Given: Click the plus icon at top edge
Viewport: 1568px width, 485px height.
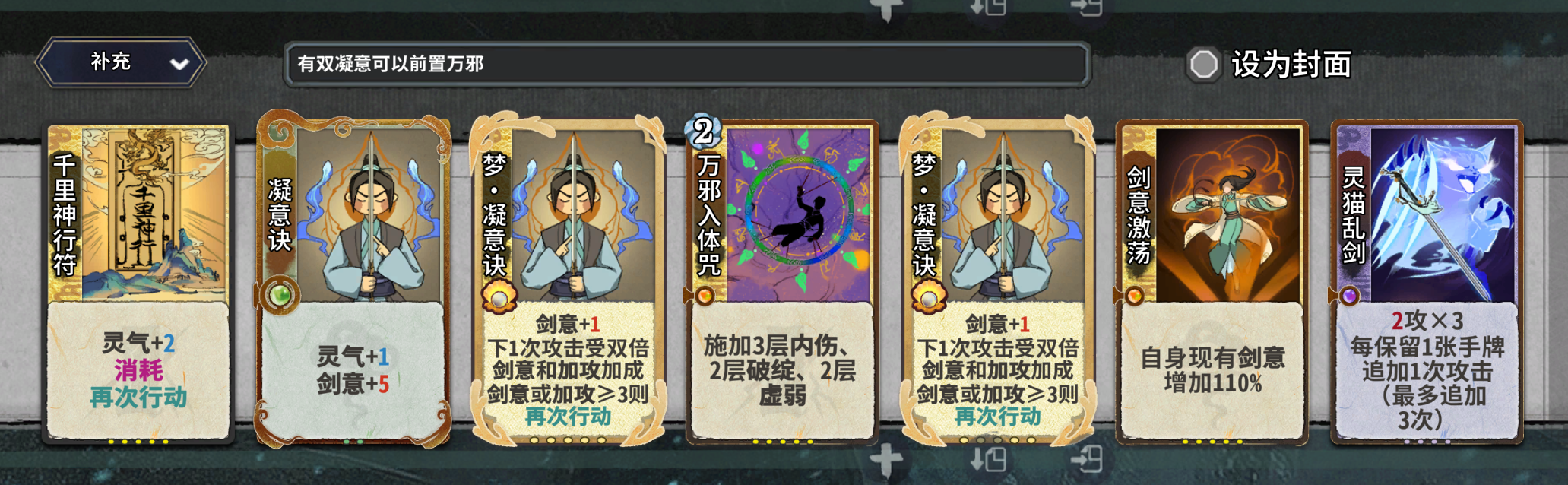Looking at the screenshot, I should click(886, 8).
